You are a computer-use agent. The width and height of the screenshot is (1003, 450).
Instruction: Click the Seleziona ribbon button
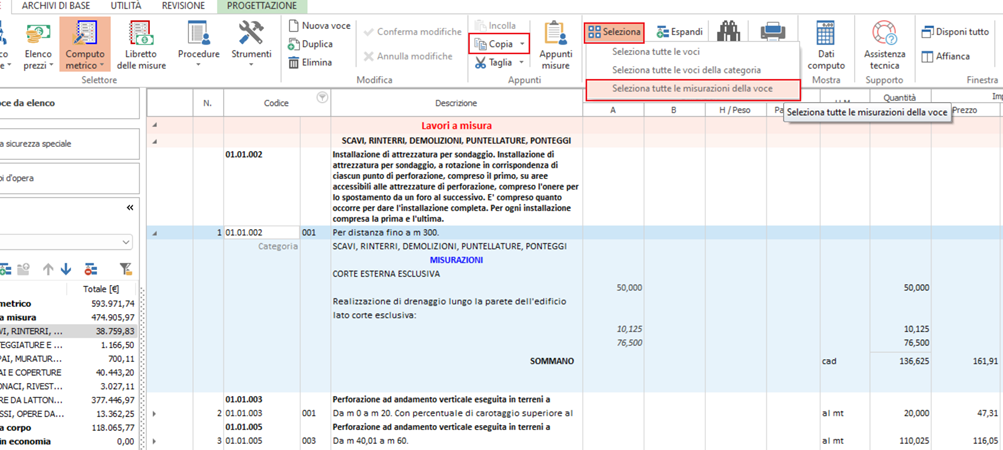click(x=614, y=31)
